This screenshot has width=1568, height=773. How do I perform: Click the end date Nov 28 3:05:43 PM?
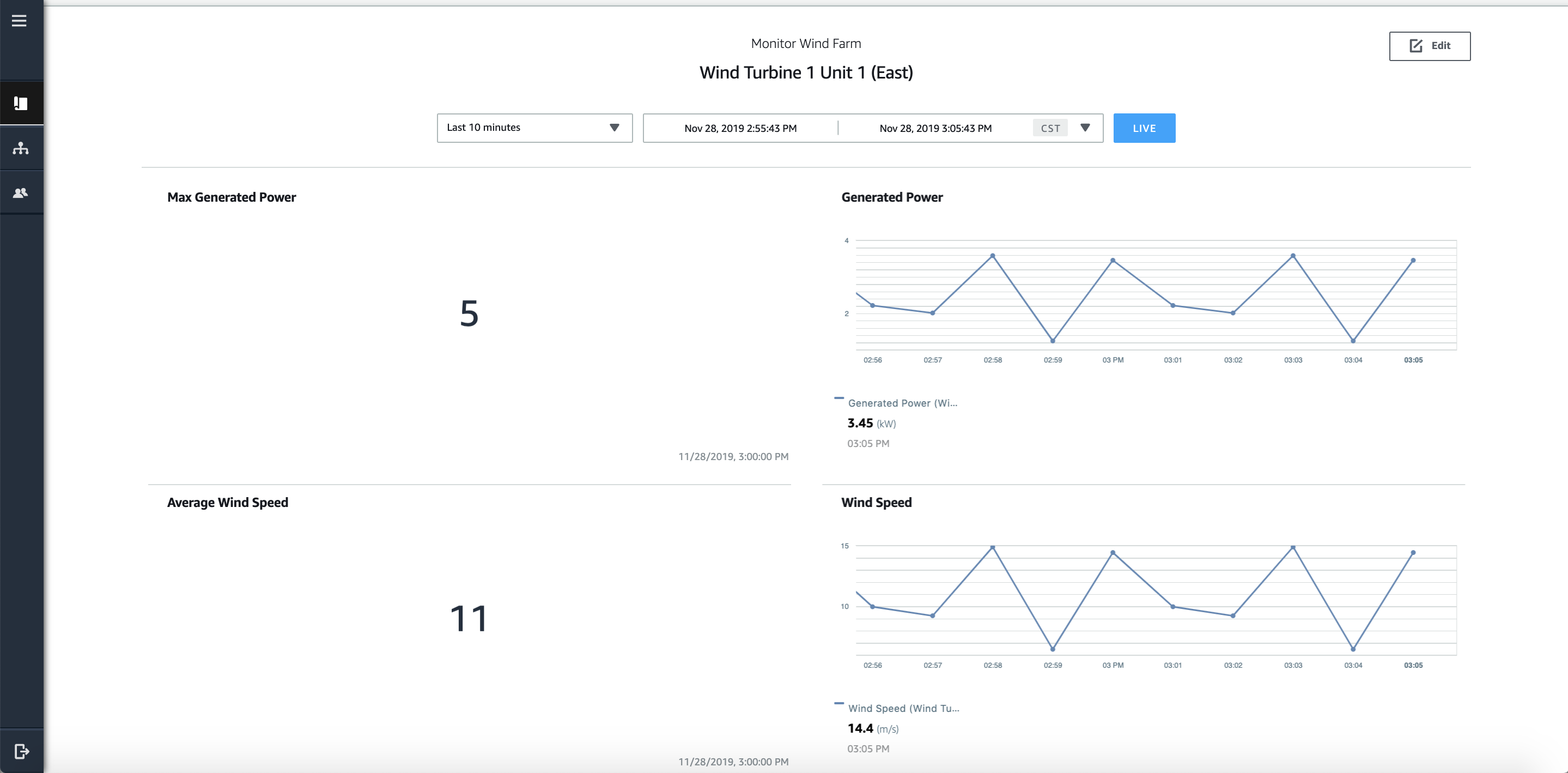pos(935,129)
